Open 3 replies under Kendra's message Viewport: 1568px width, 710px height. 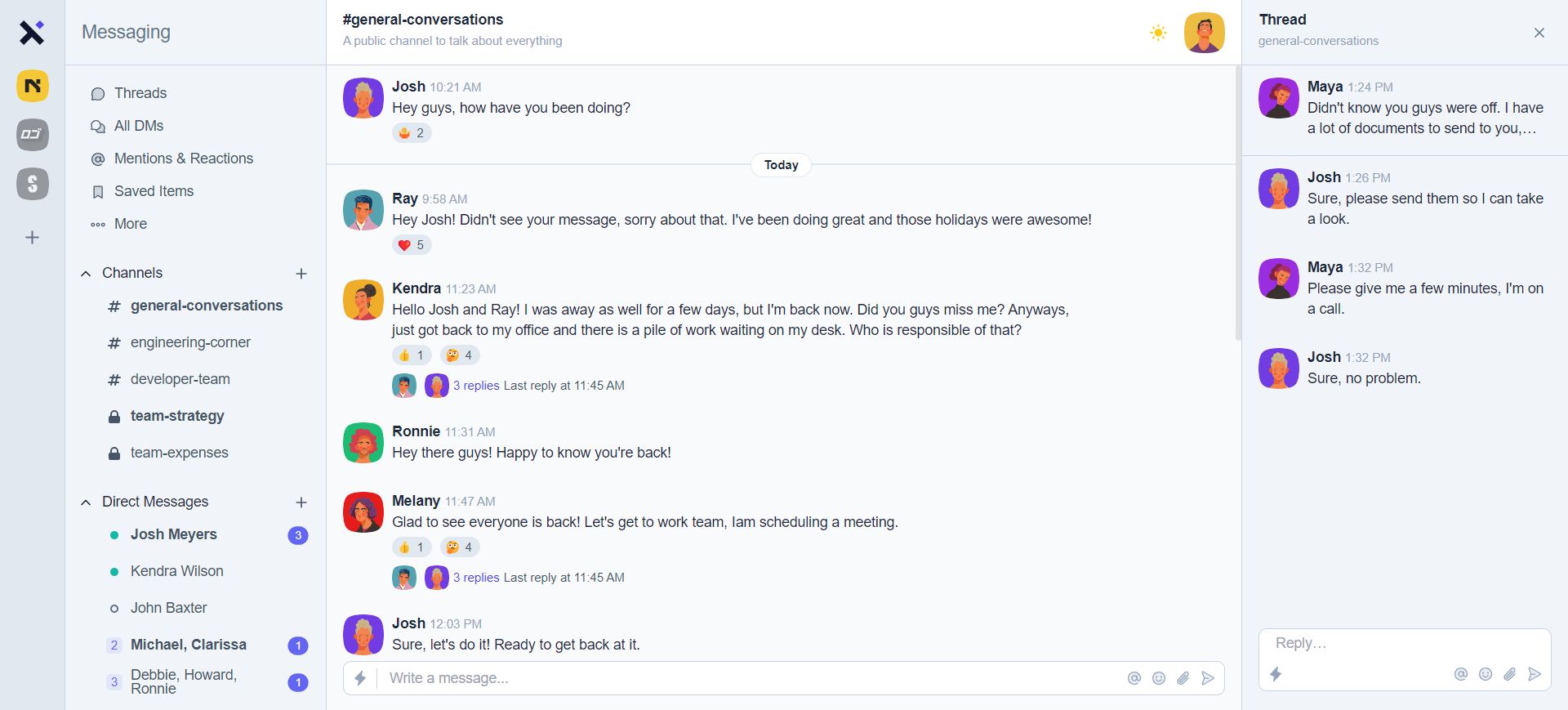(476, 386)
